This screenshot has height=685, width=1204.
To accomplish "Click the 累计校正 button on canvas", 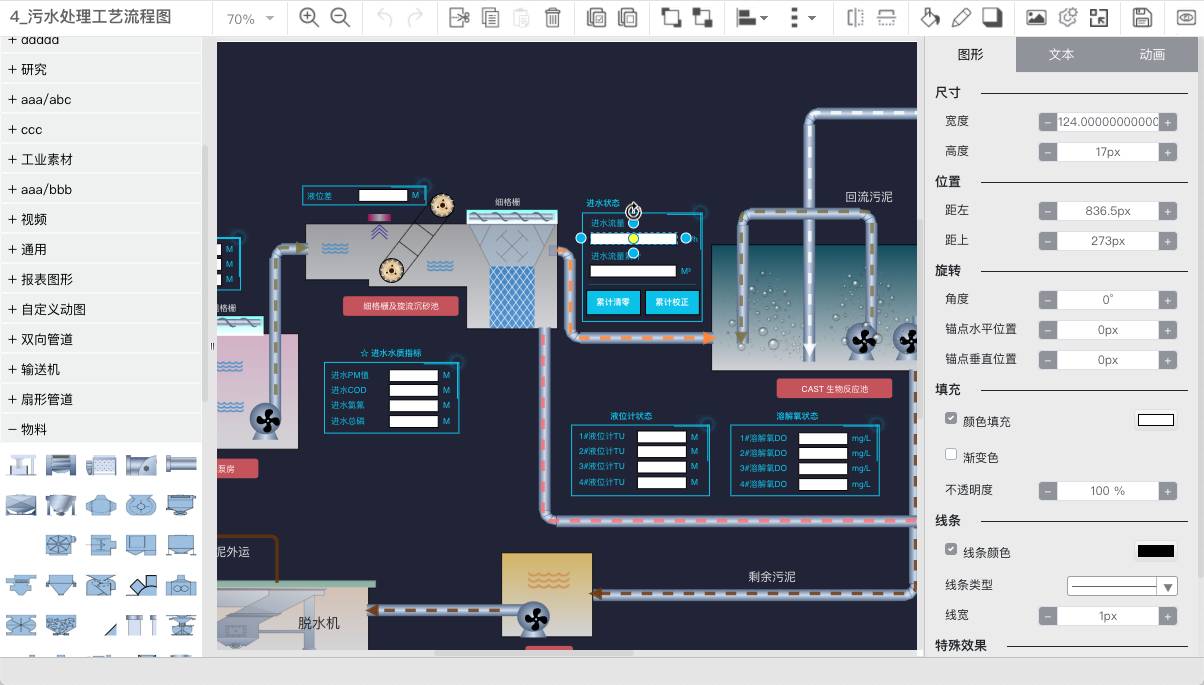I will click(x=672, y=302).
